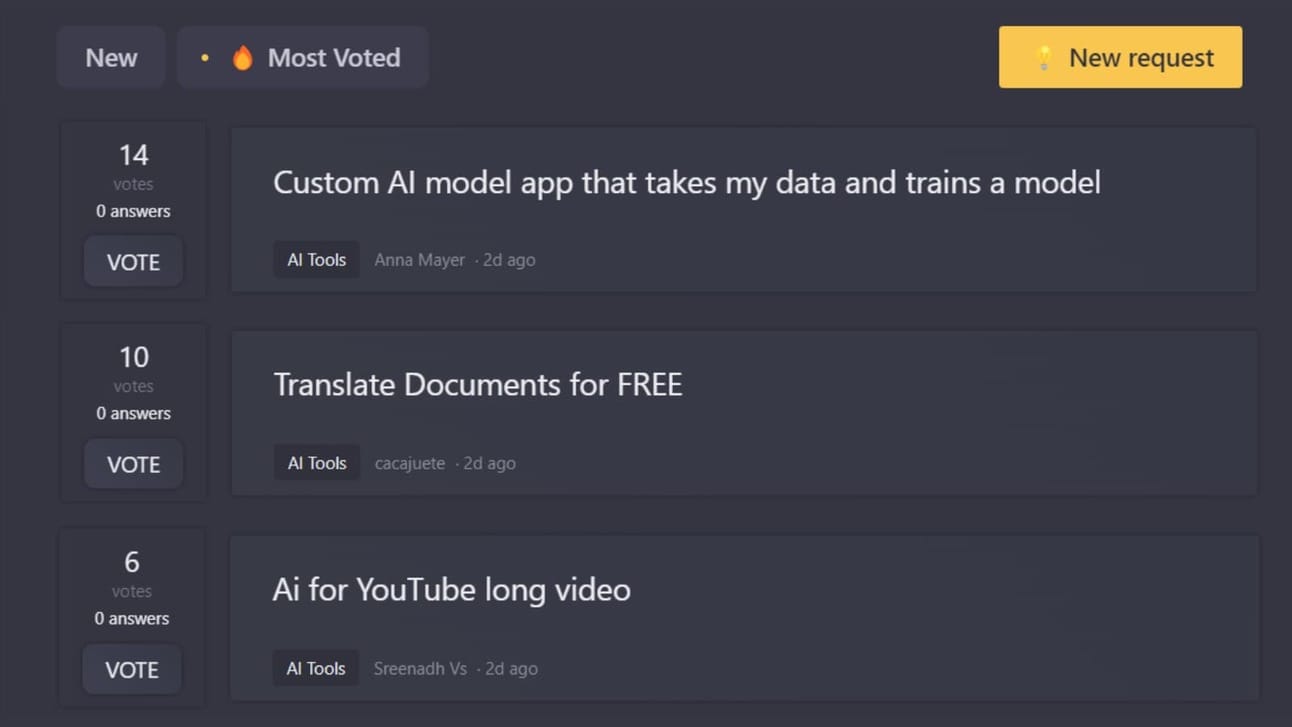Vote for the Custom AI model request

tap(133, 262)
